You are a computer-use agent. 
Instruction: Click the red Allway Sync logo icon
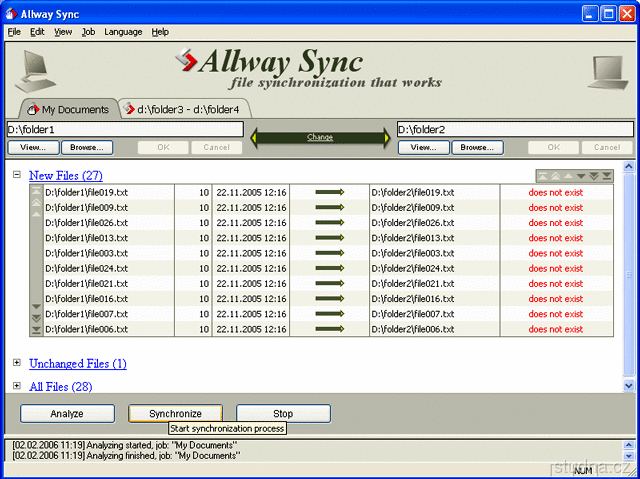tap(186, 61)
